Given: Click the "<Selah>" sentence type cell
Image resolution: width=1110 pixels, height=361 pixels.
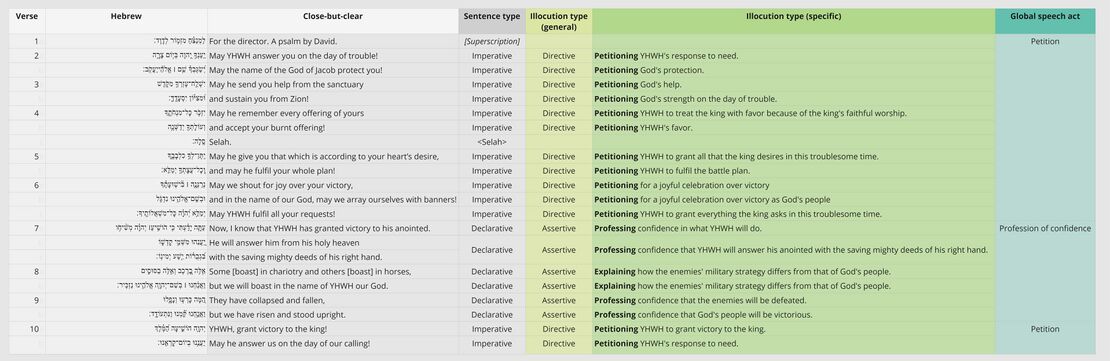Looking at the screenshot, I should (491, 142).
